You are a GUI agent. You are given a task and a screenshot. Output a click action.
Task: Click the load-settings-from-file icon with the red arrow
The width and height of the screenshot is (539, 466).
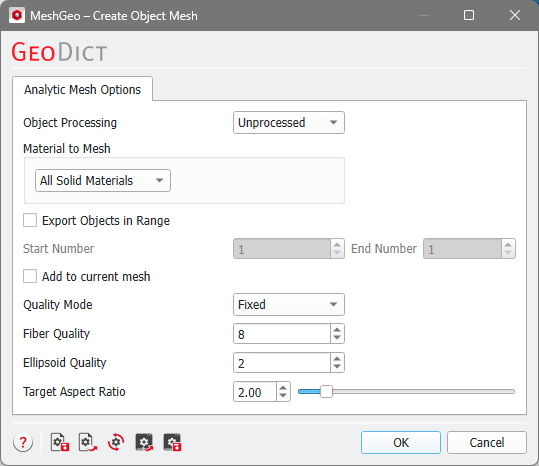tap(88, 442)
